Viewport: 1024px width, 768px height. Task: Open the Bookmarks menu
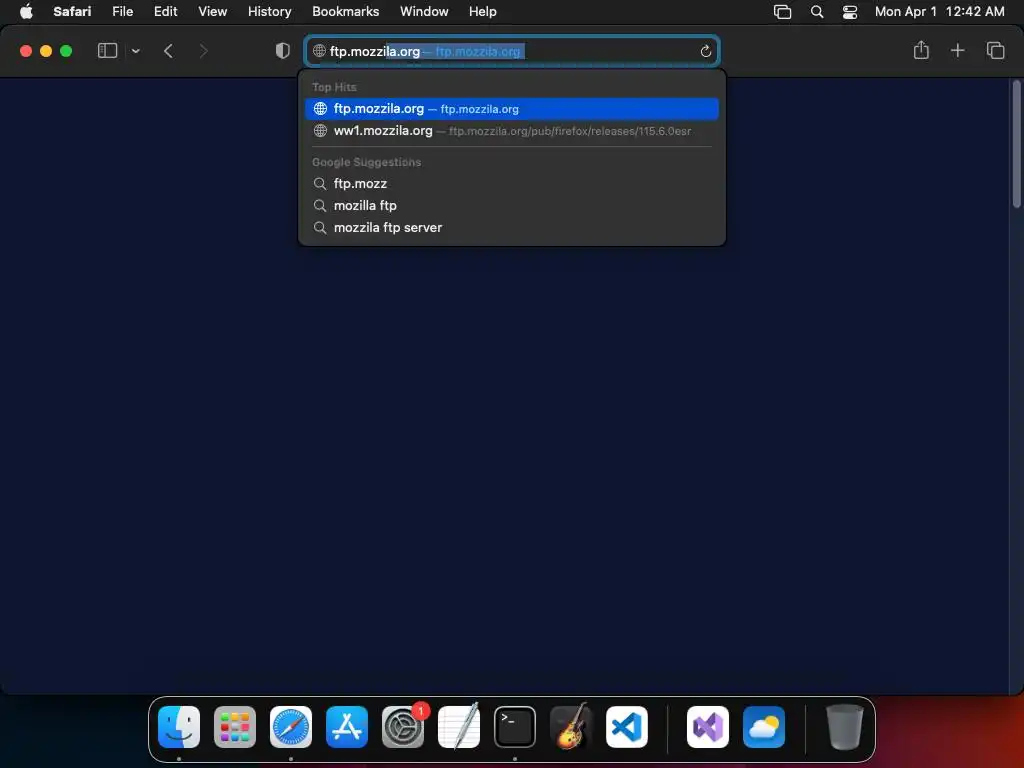(x=345, y=11)
